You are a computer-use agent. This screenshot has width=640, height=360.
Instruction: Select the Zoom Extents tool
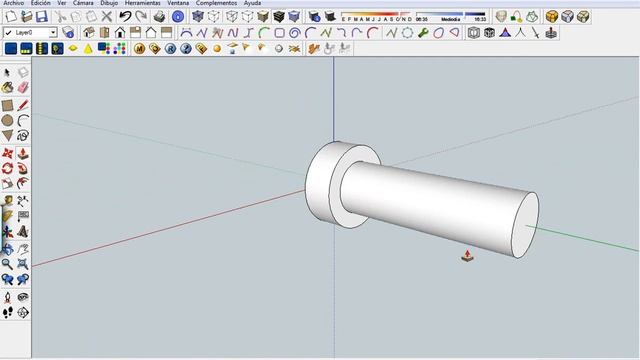pyautogui.click(x=23, y=264)
